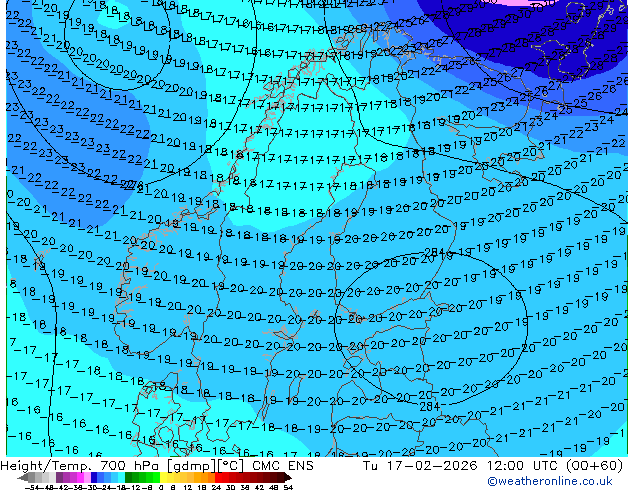Click the right arrow end of color scale
Screen dimensions: 634x490
click(x=288, y=478)
